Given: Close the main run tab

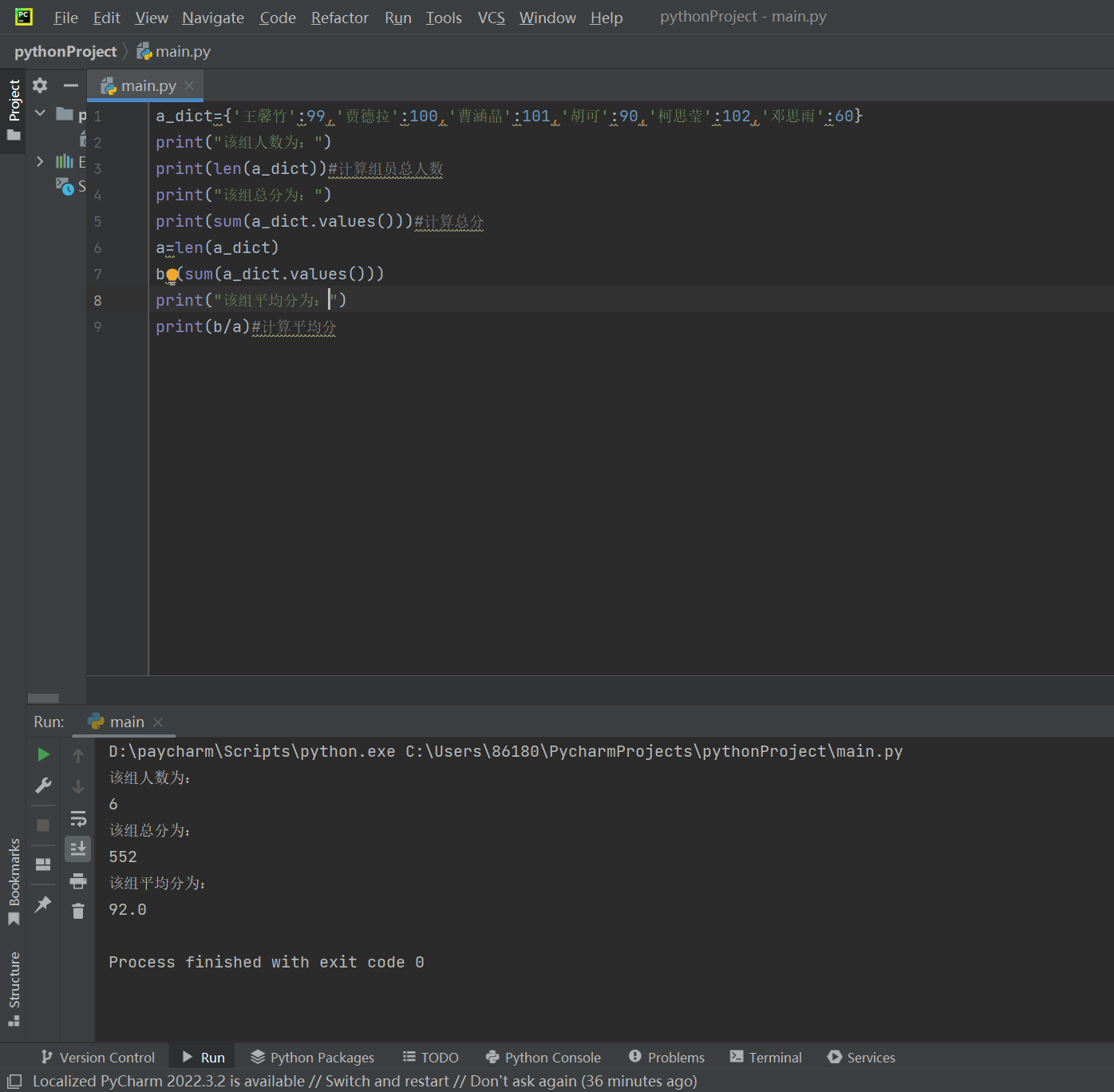Looking at the screenshot, I should (x=158, y=722).
